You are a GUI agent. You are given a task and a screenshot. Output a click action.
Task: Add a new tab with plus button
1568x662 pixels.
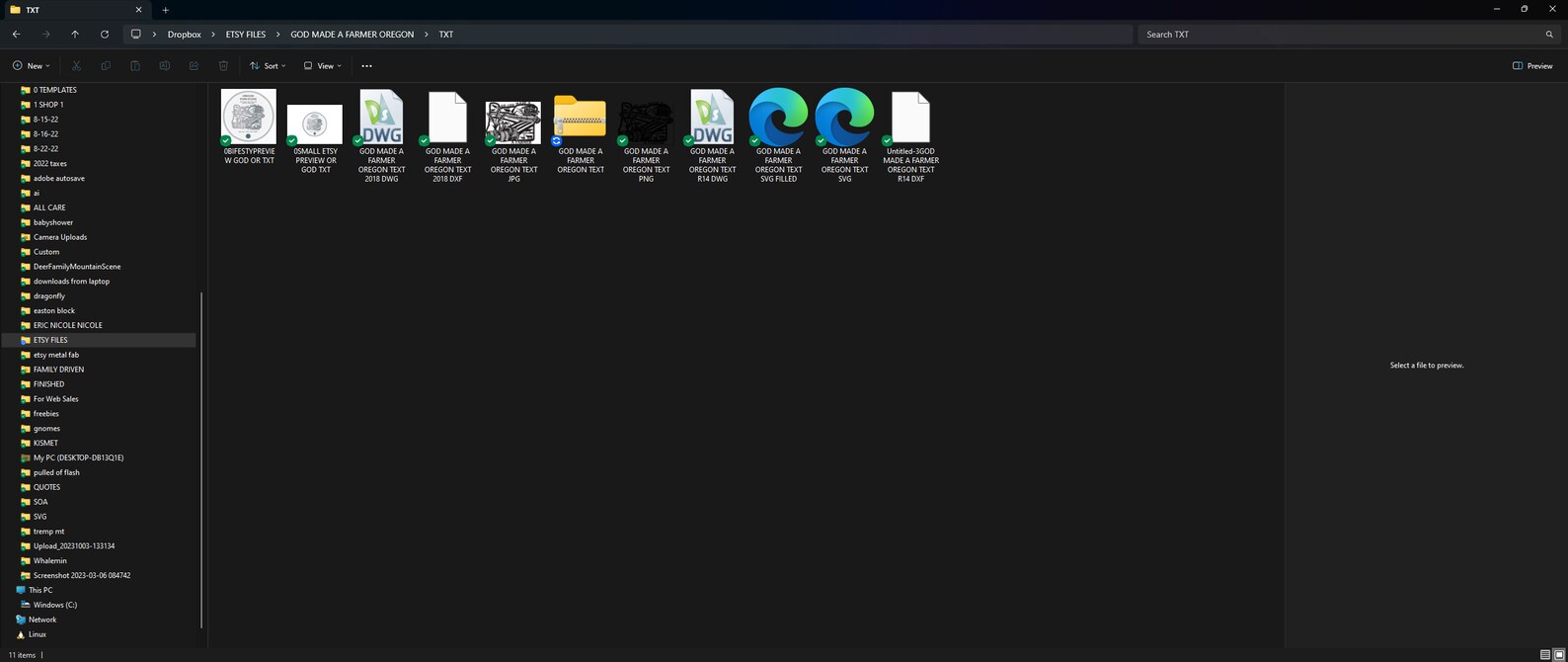pyautogui.click(x=166, y=10)
